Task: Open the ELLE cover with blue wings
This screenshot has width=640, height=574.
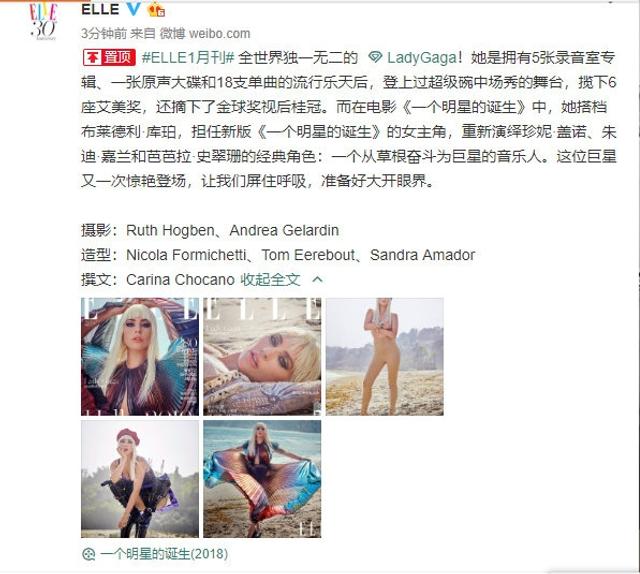Action: pyautogui.click(x=140, y=357)
